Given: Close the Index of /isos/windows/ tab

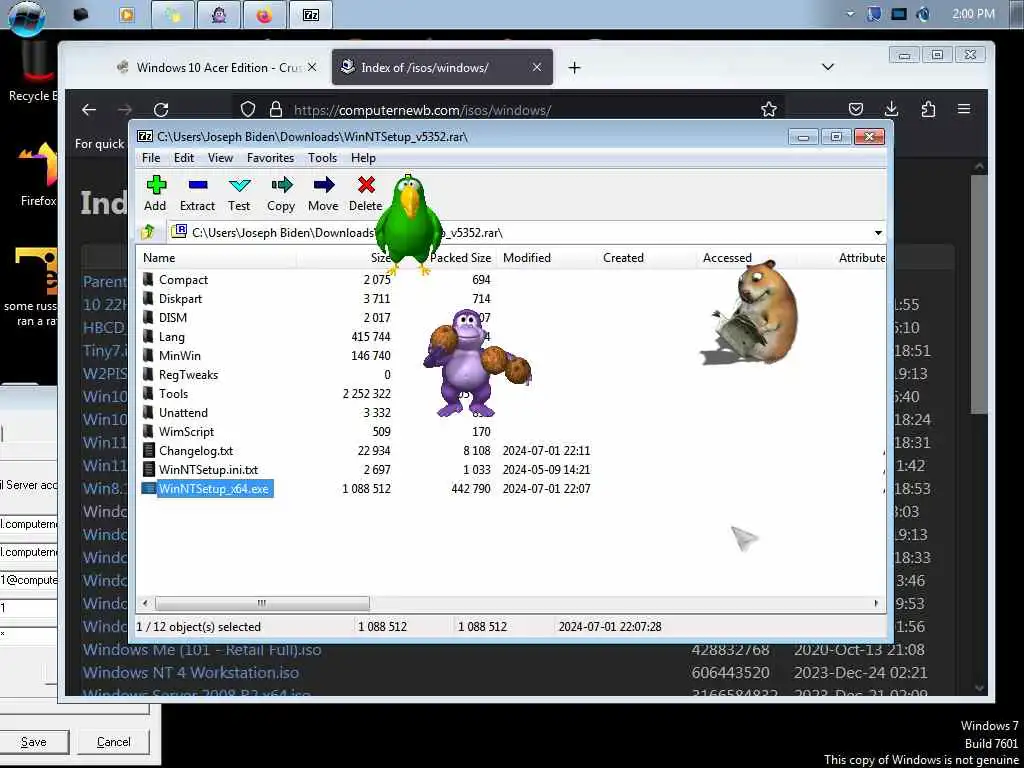Looking at the screenshot, I should 537,67.
